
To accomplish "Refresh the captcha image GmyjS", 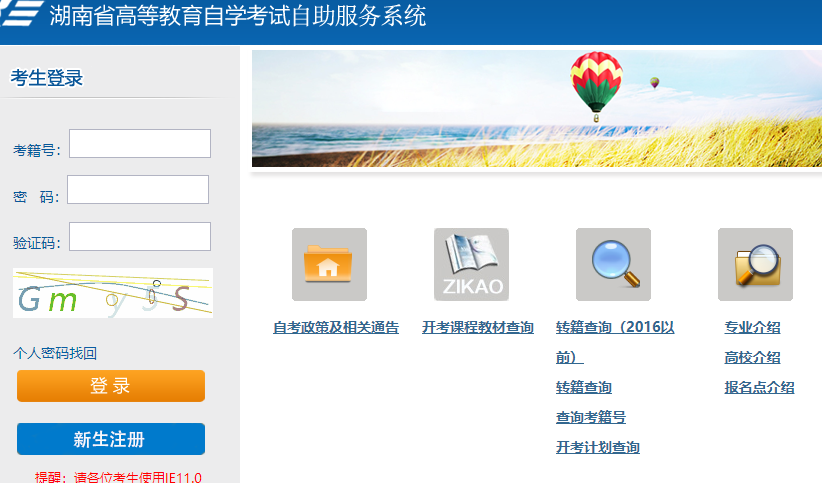I will tap(113, 293).
